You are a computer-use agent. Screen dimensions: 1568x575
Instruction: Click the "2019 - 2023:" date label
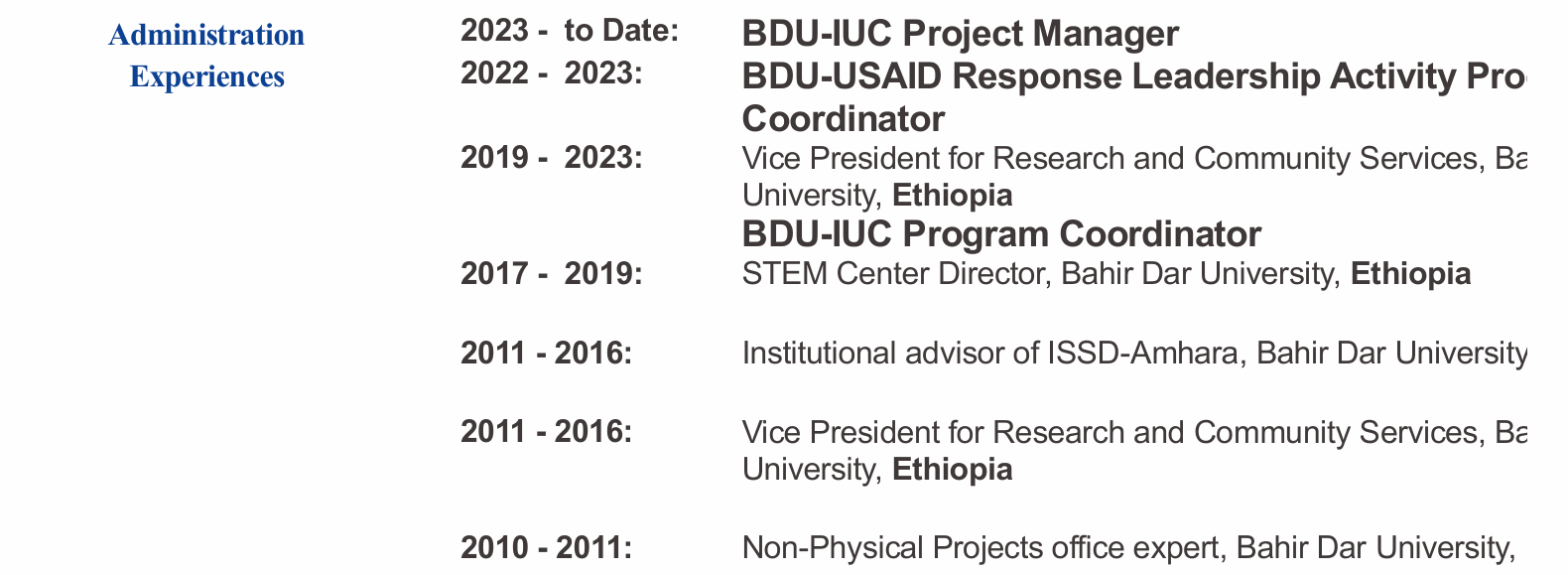coord(552,158)
